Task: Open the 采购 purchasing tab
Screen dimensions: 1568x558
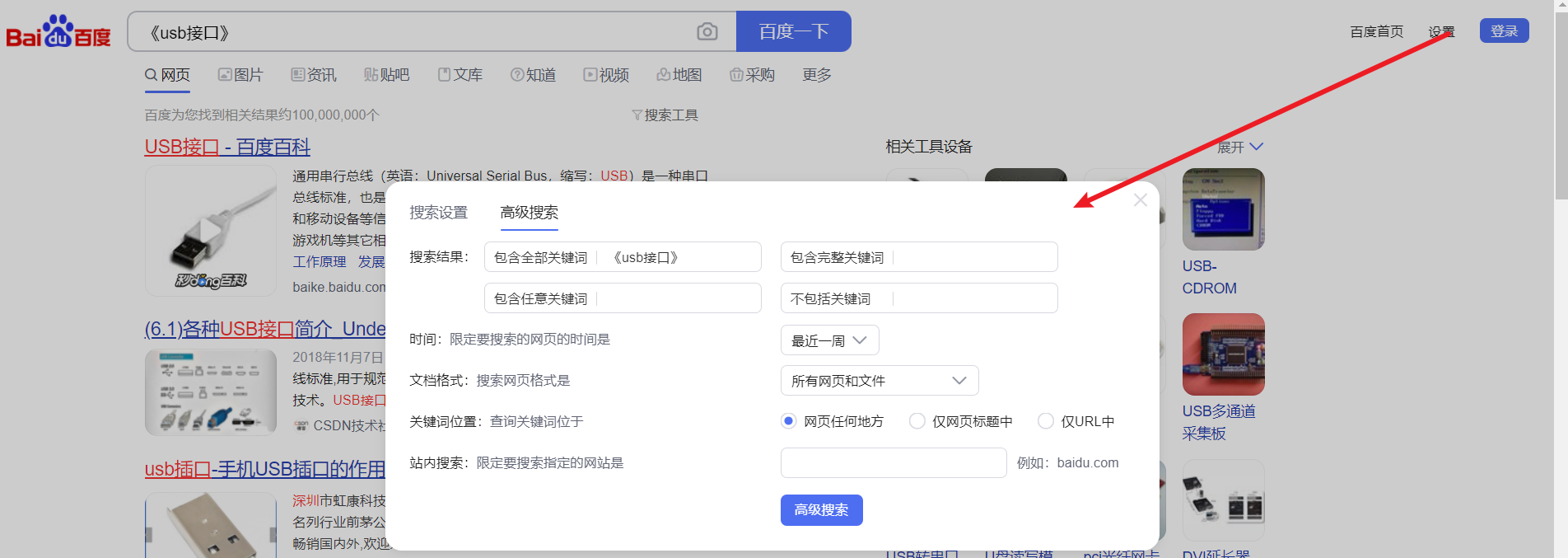Action: pyautogui.click(x=752, y=75)
